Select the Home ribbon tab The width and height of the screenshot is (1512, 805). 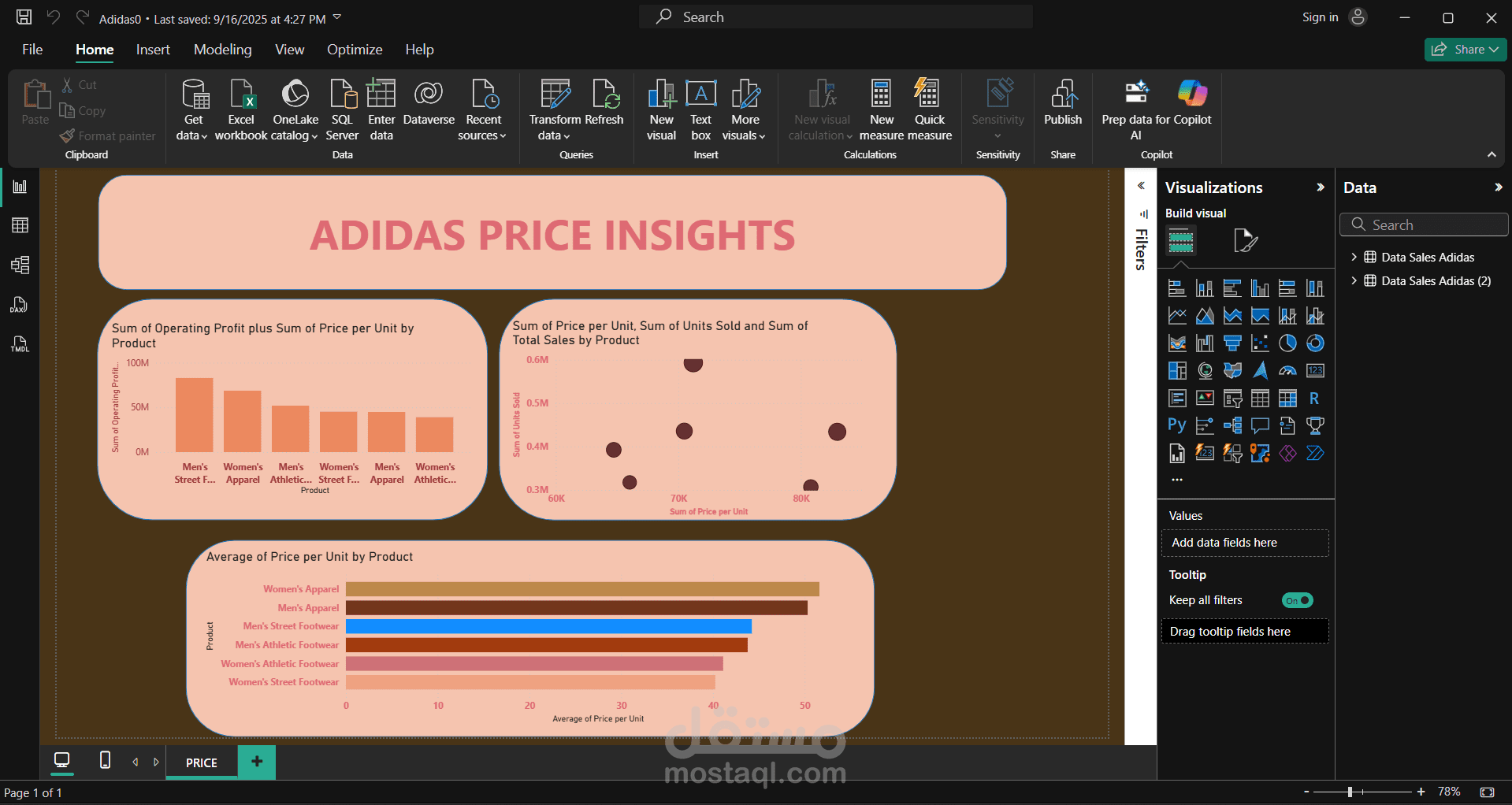95,50
